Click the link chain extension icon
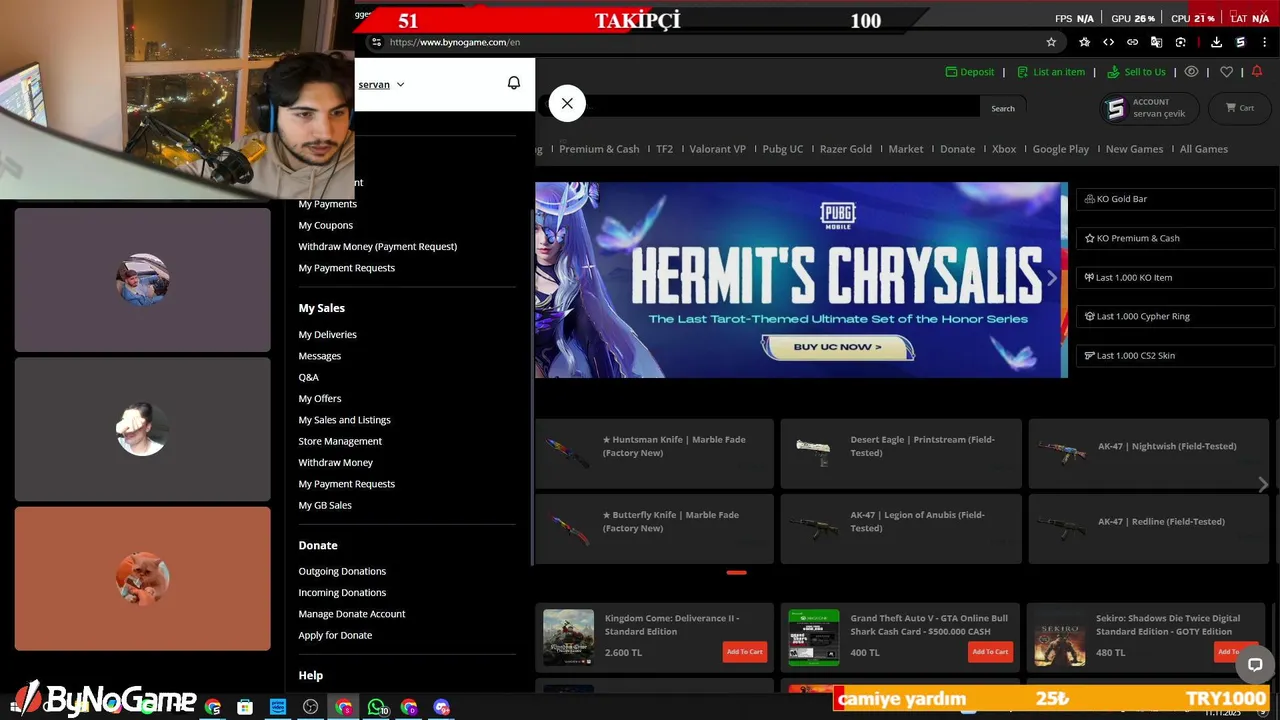The height and width of the screenshot is (720, 1280). coord(1132,42)
